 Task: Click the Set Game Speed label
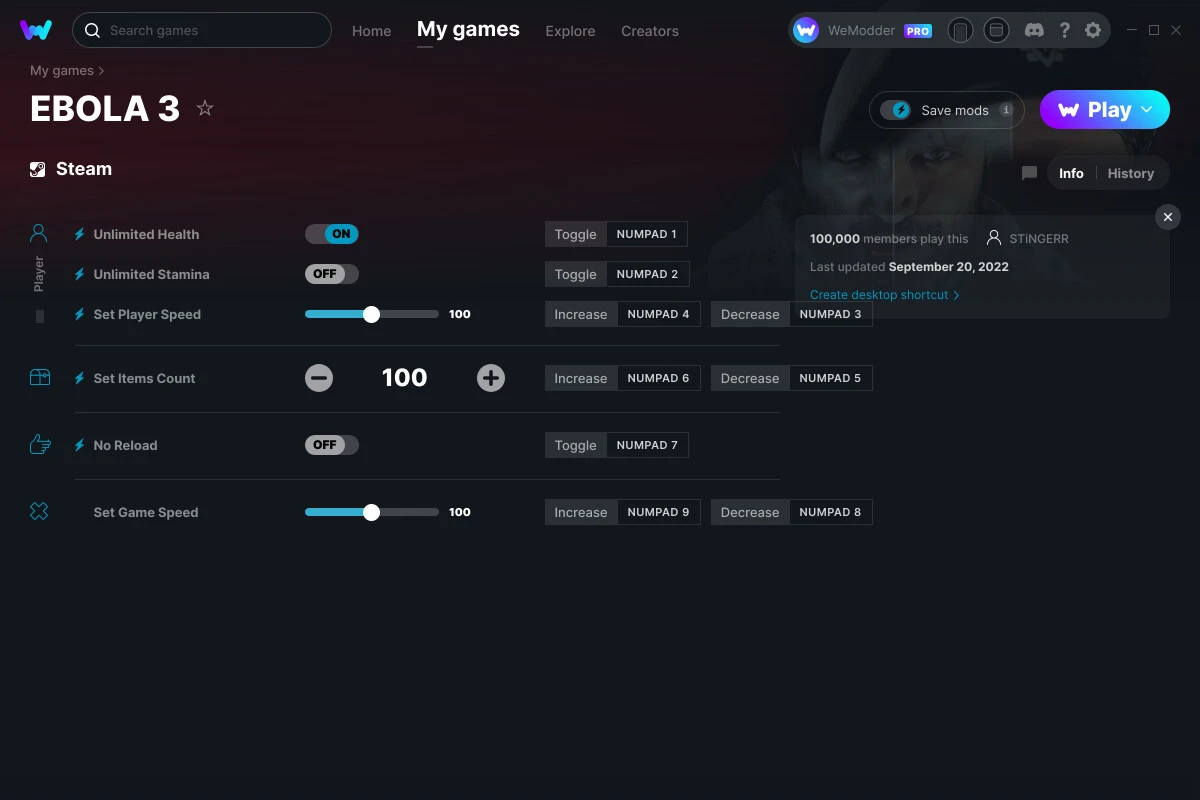(x=146, y=512)
